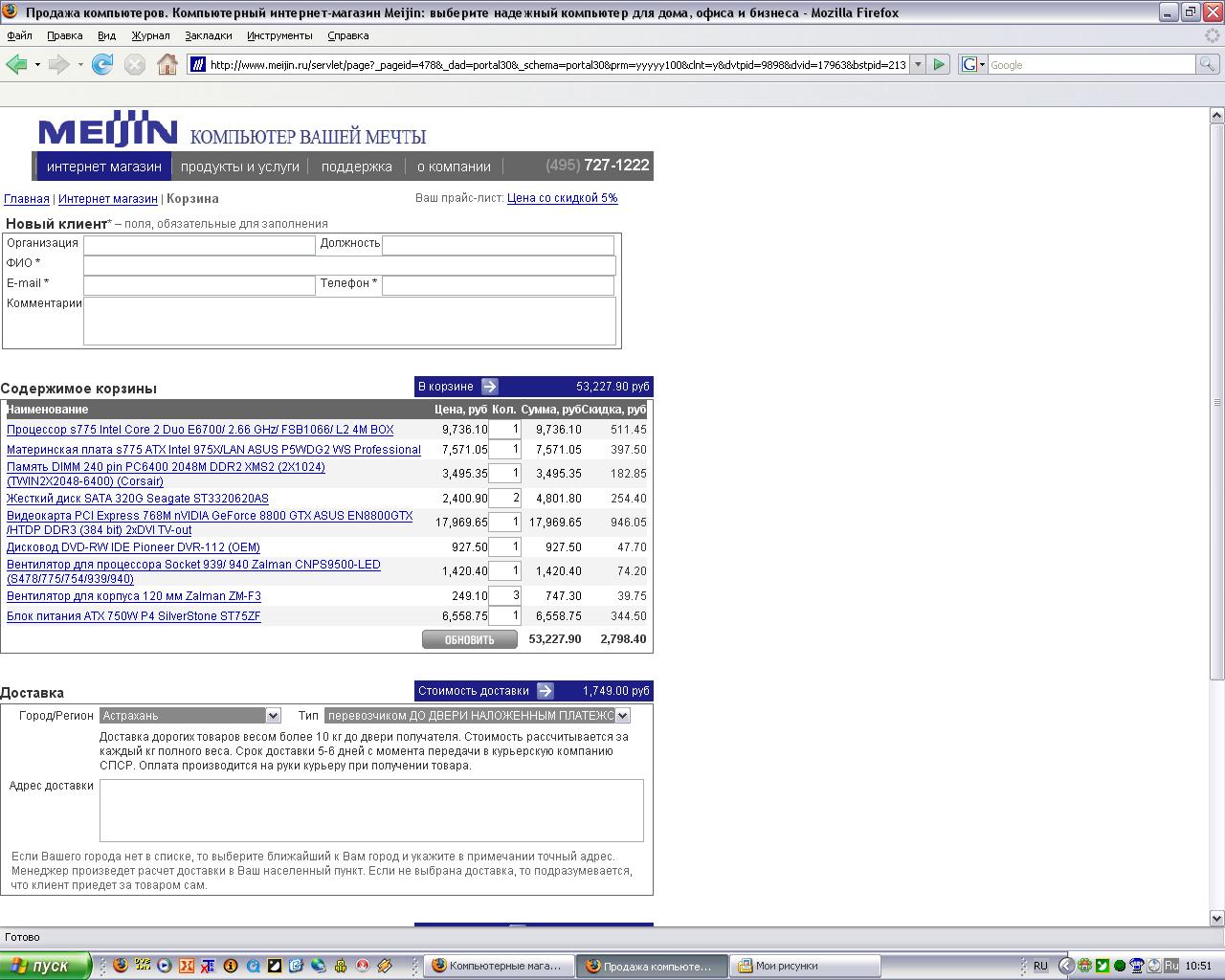Image resolution: width=1225 pixels, height=980 pixels.
Task: Click the green circle tray icon
Action: [1120, 966]
